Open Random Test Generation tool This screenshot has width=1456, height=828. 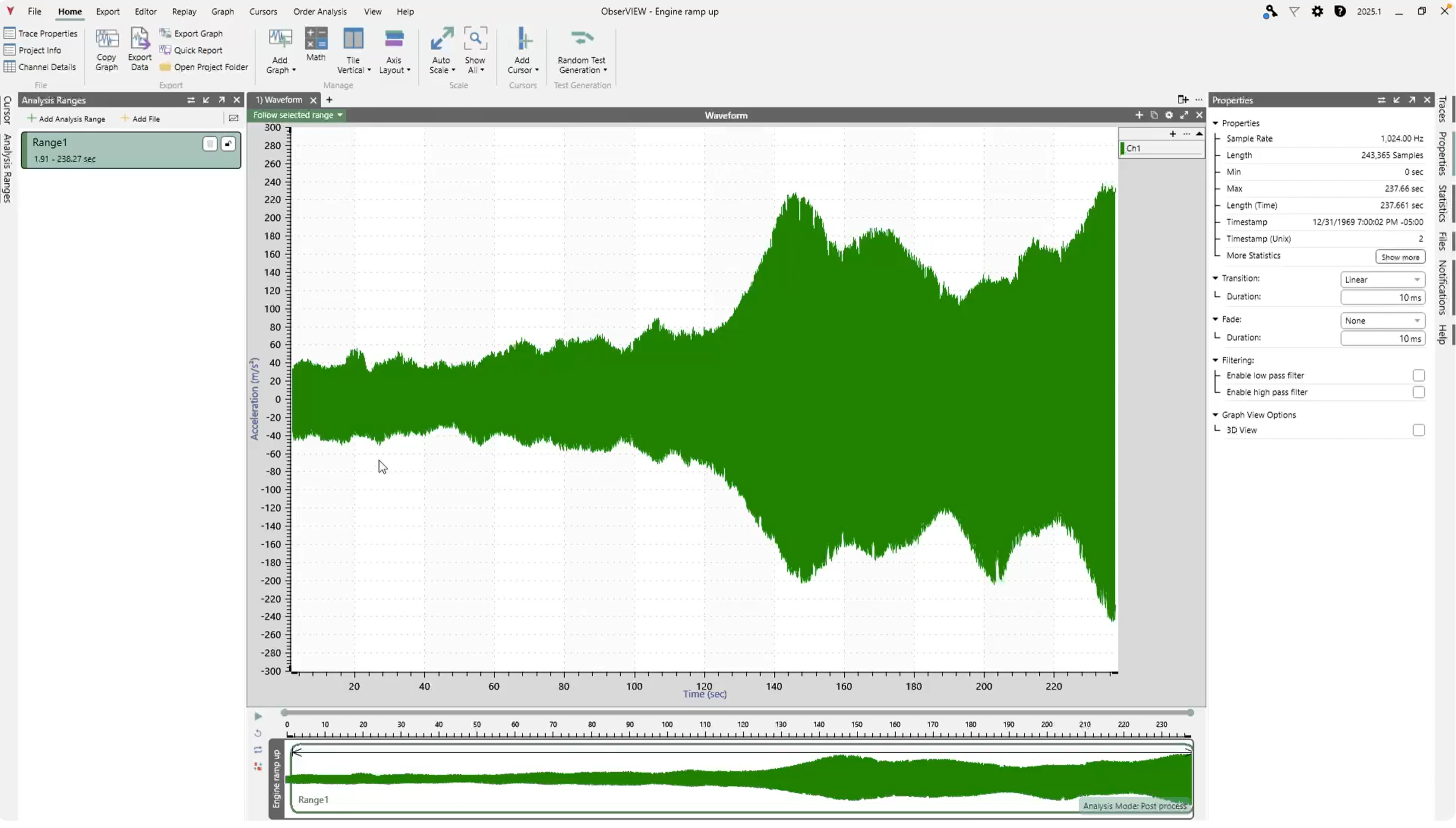coord(582,39)
